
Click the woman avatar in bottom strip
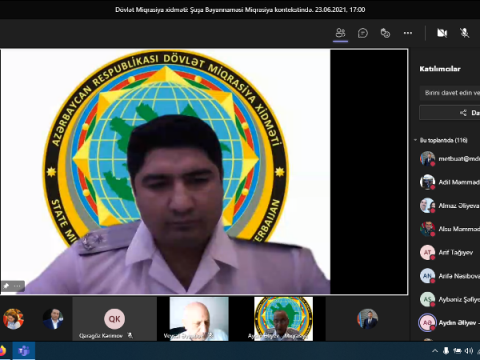tap(13, 319)
